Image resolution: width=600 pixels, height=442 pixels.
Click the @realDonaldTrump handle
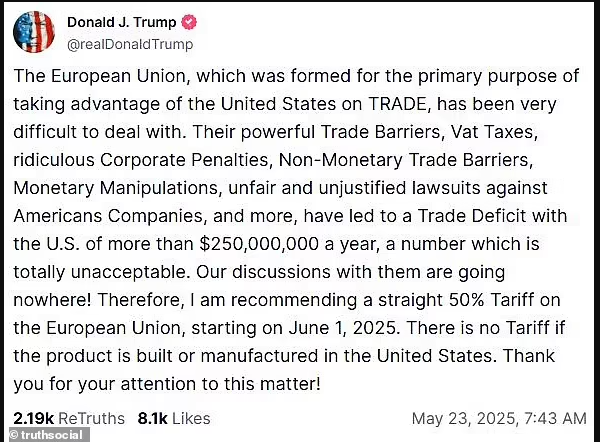pos(130,44)
